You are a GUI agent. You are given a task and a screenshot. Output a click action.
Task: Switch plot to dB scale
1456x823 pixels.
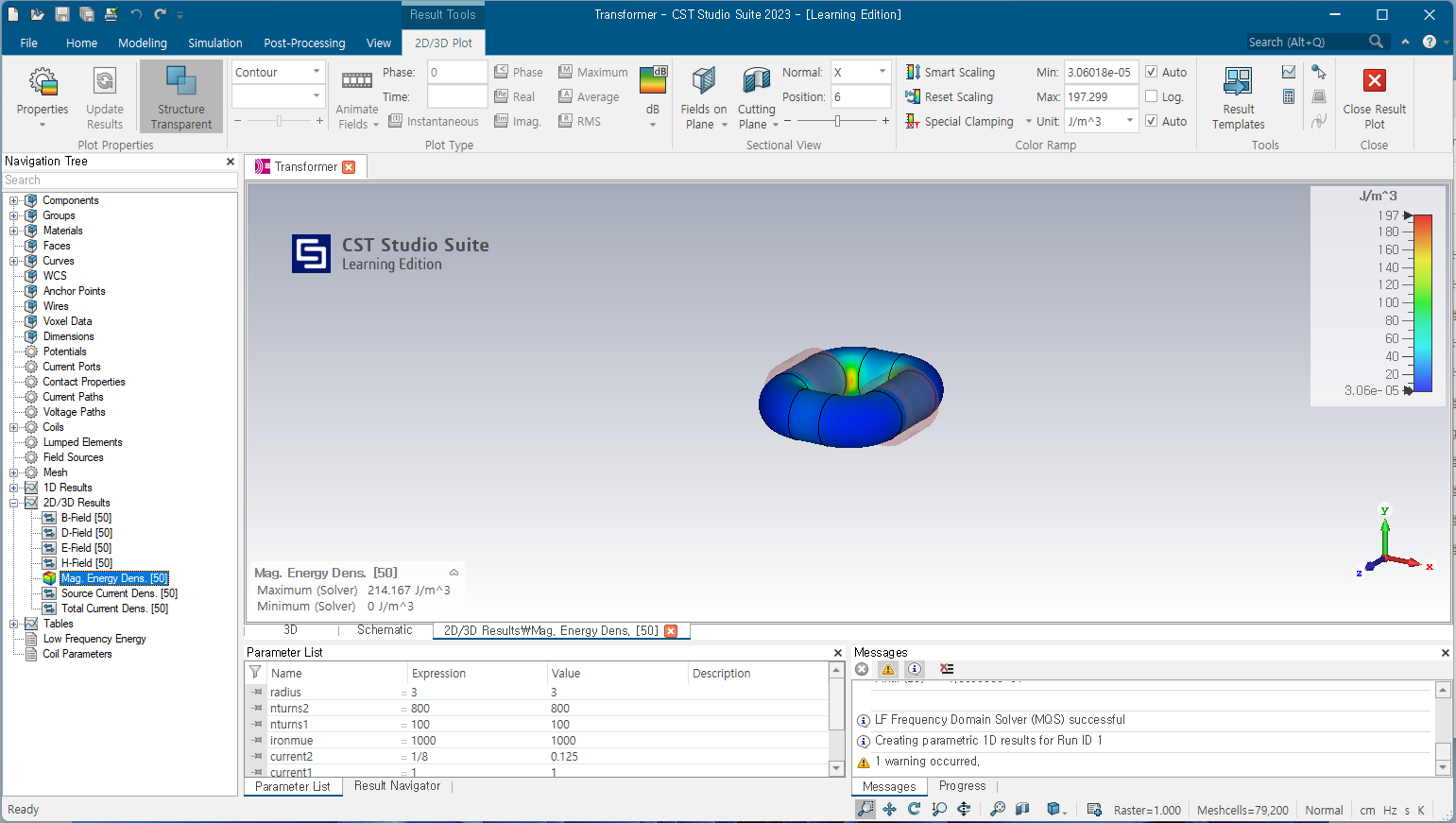pos(653,96)
